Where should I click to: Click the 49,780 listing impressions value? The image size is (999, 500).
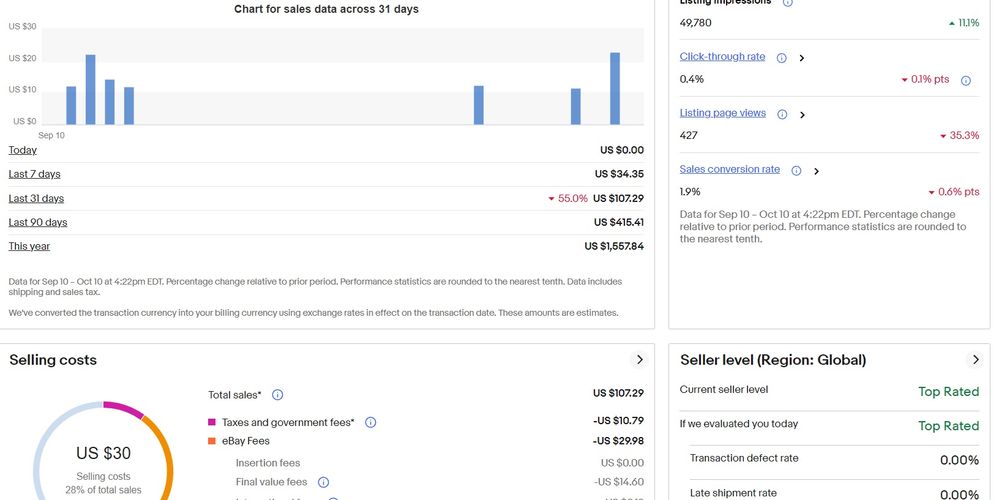point(696,23)
